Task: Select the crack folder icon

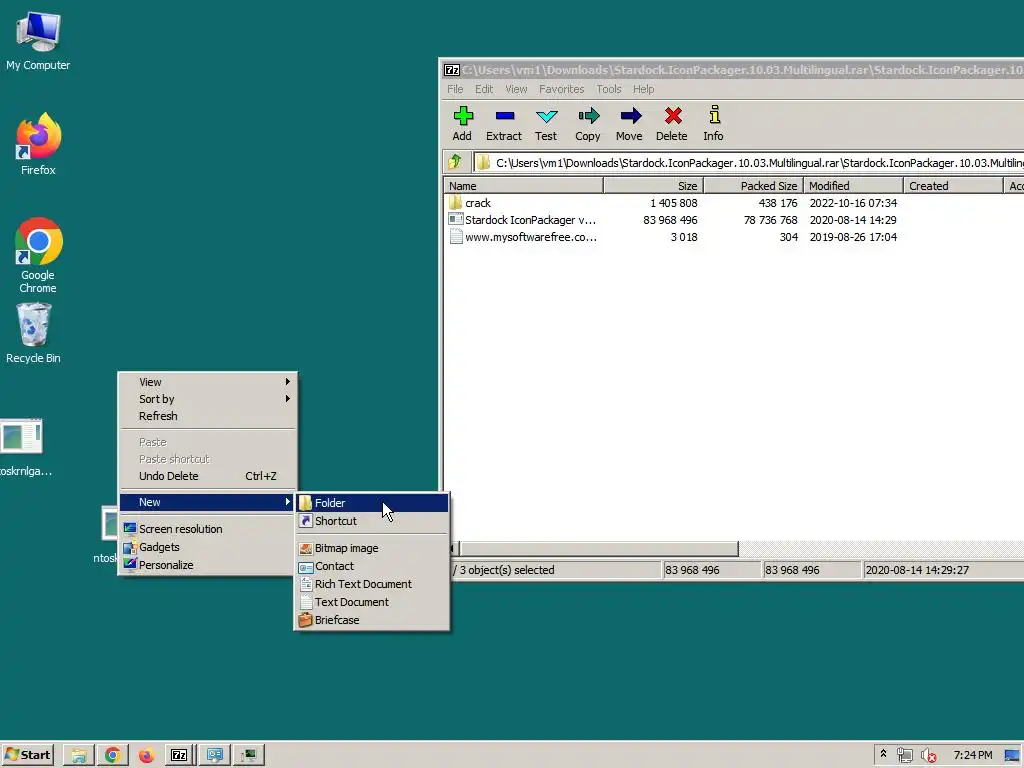Action: [x=456, y=203]
